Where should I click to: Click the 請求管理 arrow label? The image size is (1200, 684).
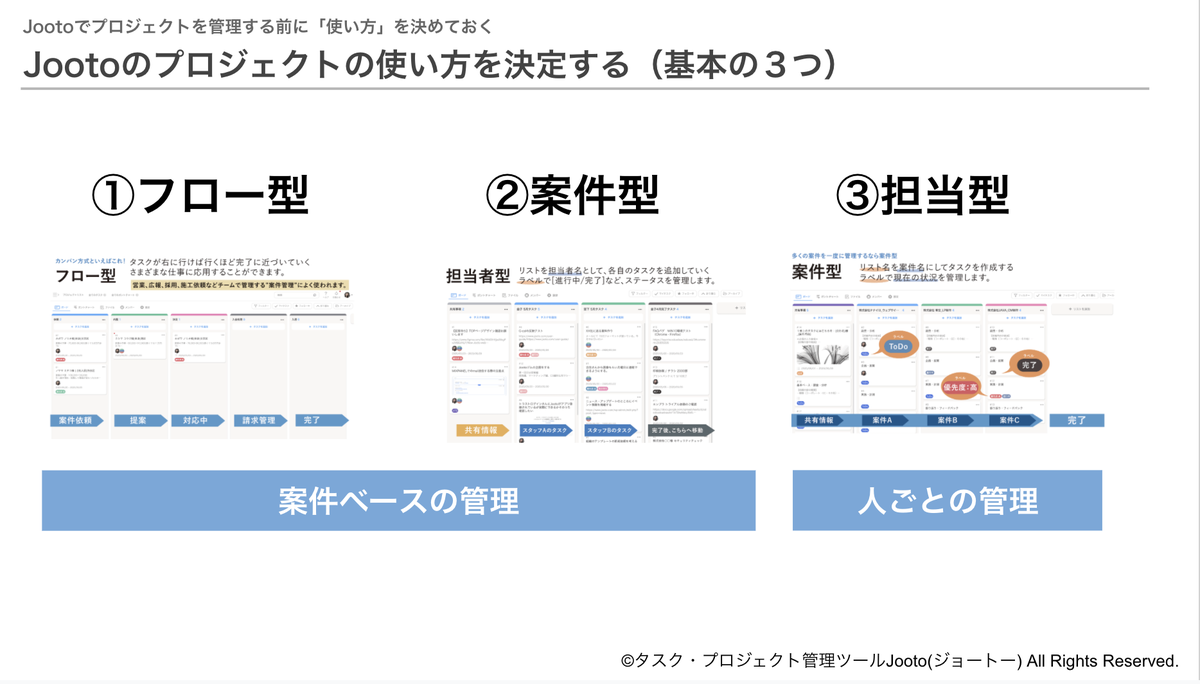click(x=259, y=421)
